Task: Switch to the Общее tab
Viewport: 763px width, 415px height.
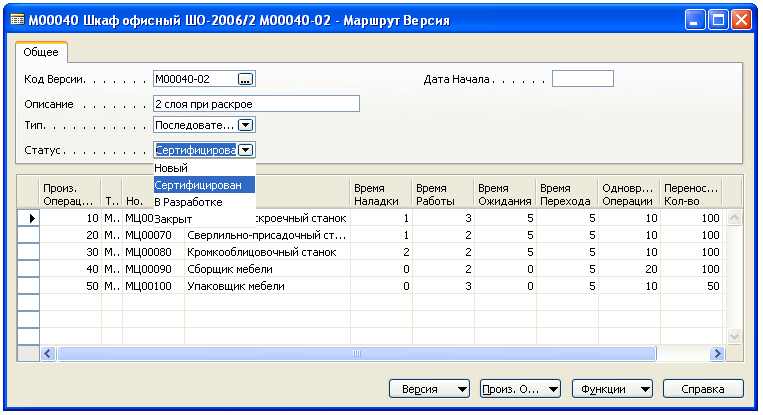Action: tap(41, 53)
